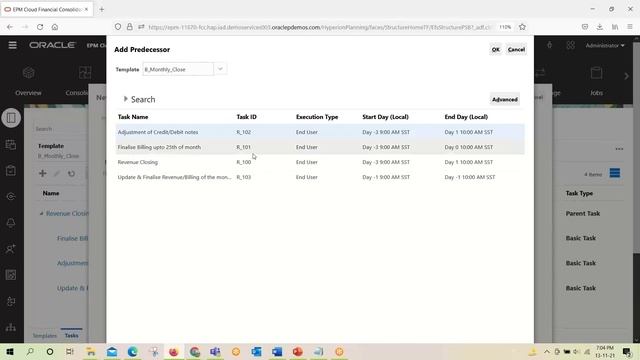Select Update & Finalise Revenue/Billing row

320,177
